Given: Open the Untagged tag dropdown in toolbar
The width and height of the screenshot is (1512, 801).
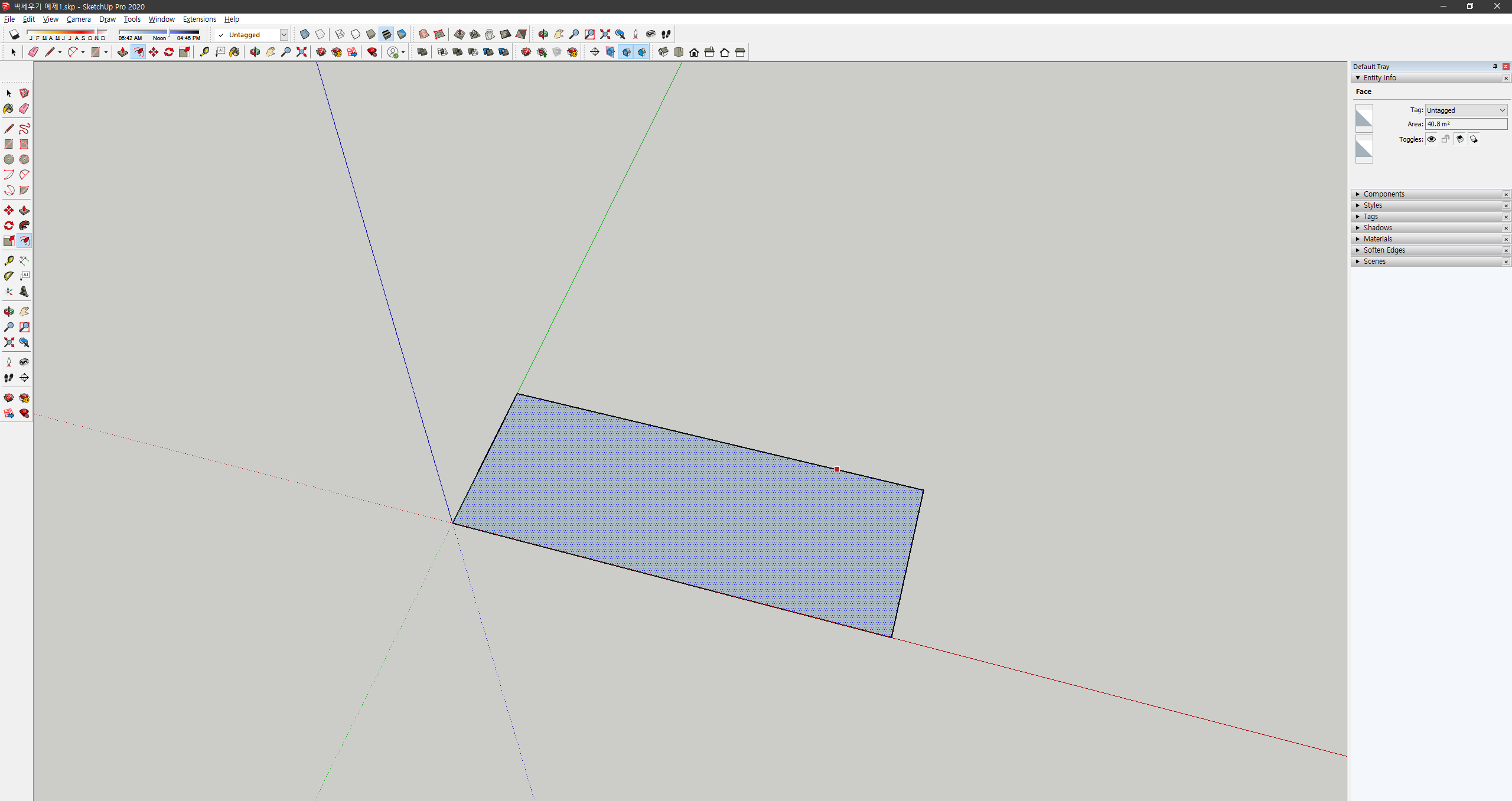Looking at the screenshot, I should (283, 35).
